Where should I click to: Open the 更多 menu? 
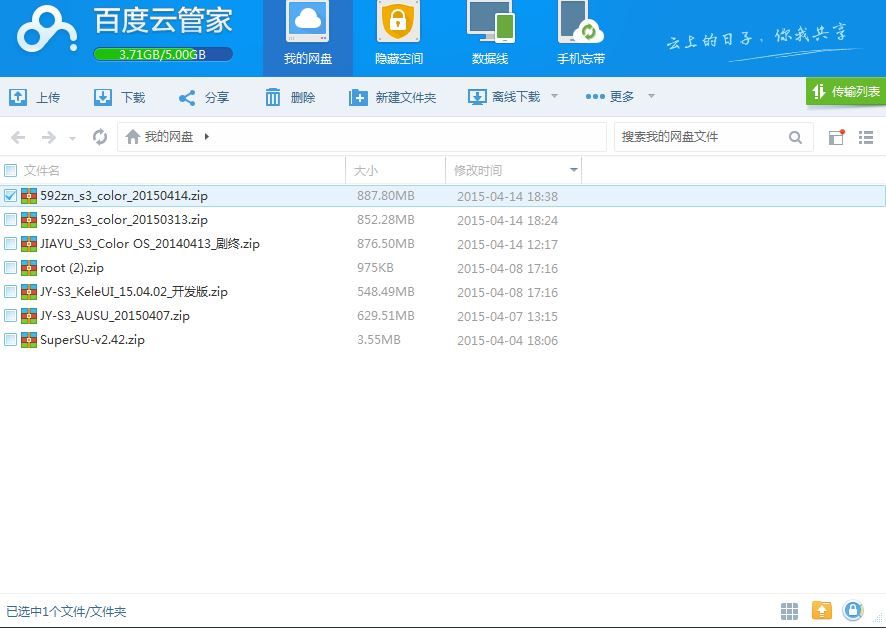tap(610, 97)
